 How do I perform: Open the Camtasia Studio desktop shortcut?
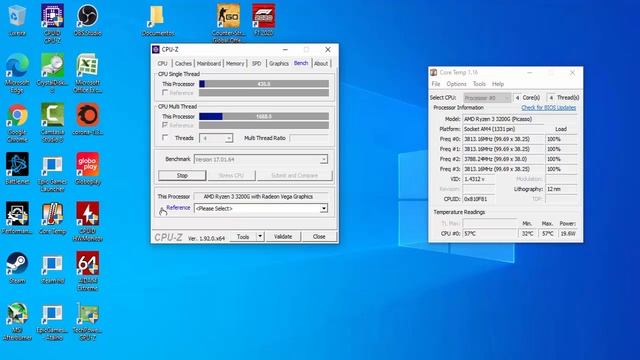pos(52,123)
